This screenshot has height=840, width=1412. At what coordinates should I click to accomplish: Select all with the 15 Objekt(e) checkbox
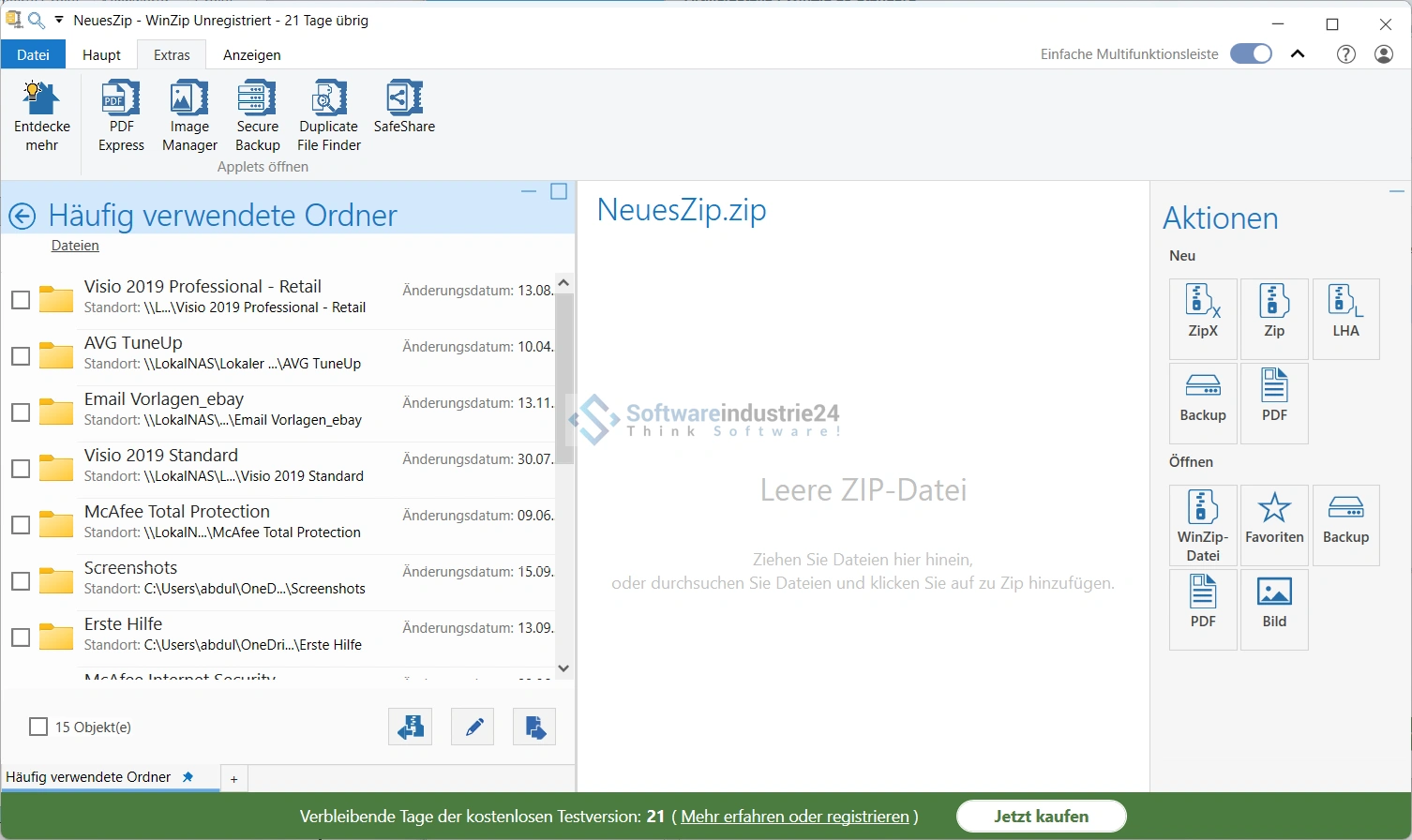(38, 727)
